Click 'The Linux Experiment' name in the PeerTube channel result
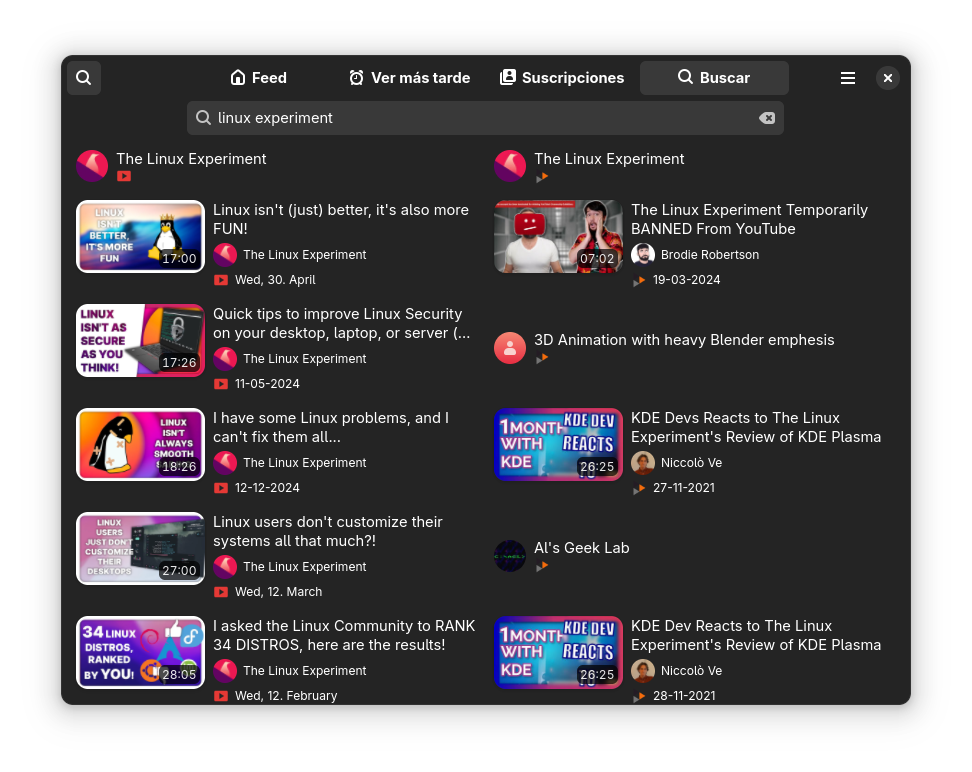Image resolution: width=972 pixels, height=772 pixels. point(609,159)
